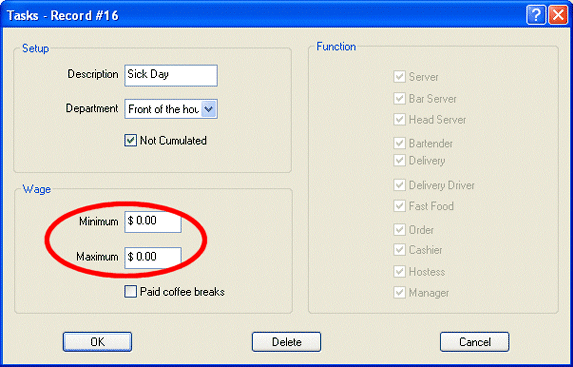Viewport: 573px width, 367px height.
Task: Click the Function group label
Action: (x=336, y=46)
